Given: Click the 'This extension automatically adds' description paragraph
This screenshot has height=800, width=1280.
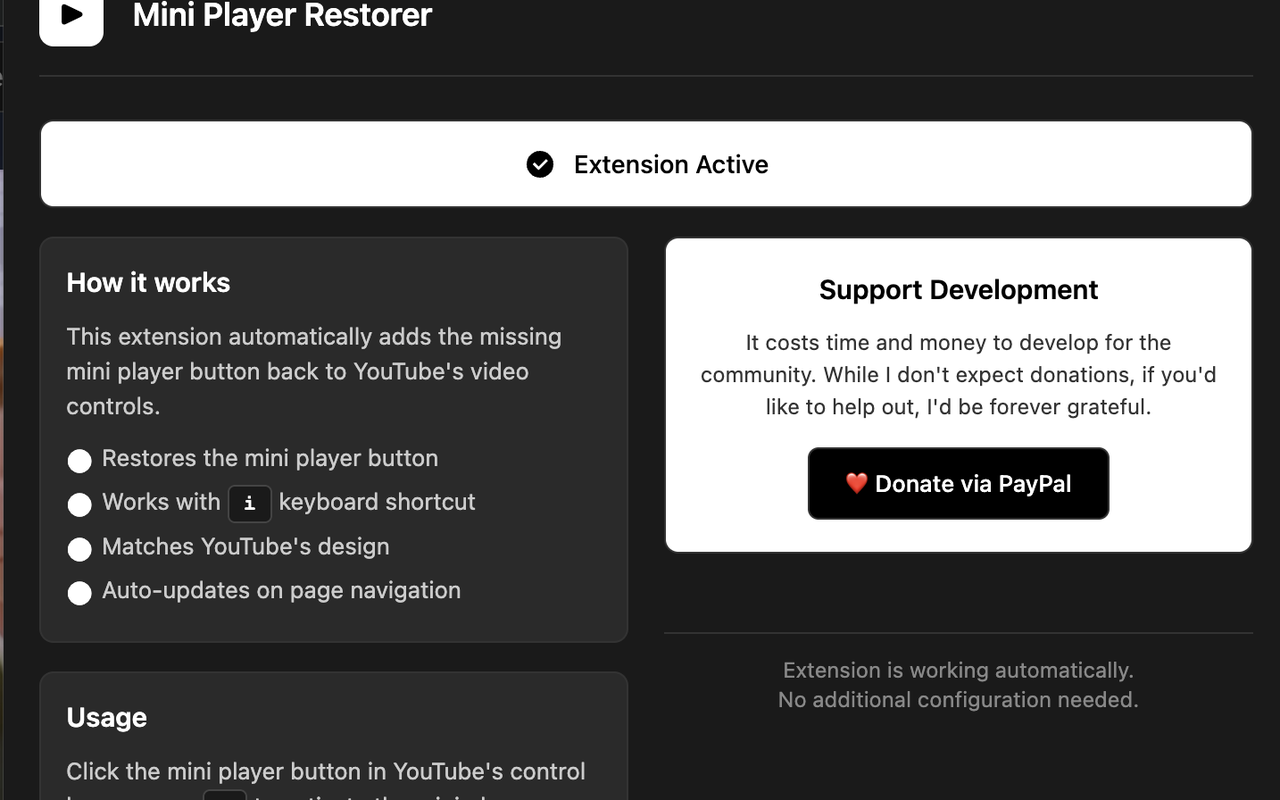Looking at the screenshot, I should pyautogui.click(x=314, y=371).
